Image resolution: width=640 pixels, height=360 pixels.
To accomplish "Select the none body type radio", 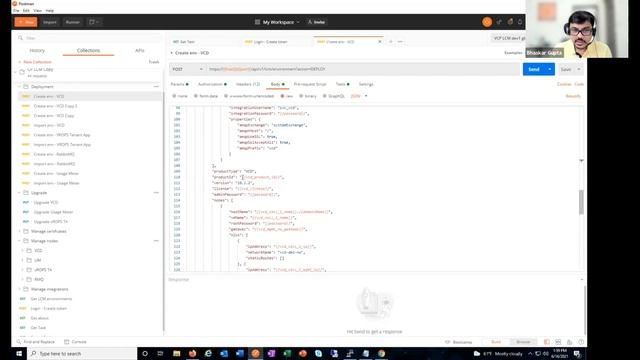I will pyautogui.click(x=174, y=96).
